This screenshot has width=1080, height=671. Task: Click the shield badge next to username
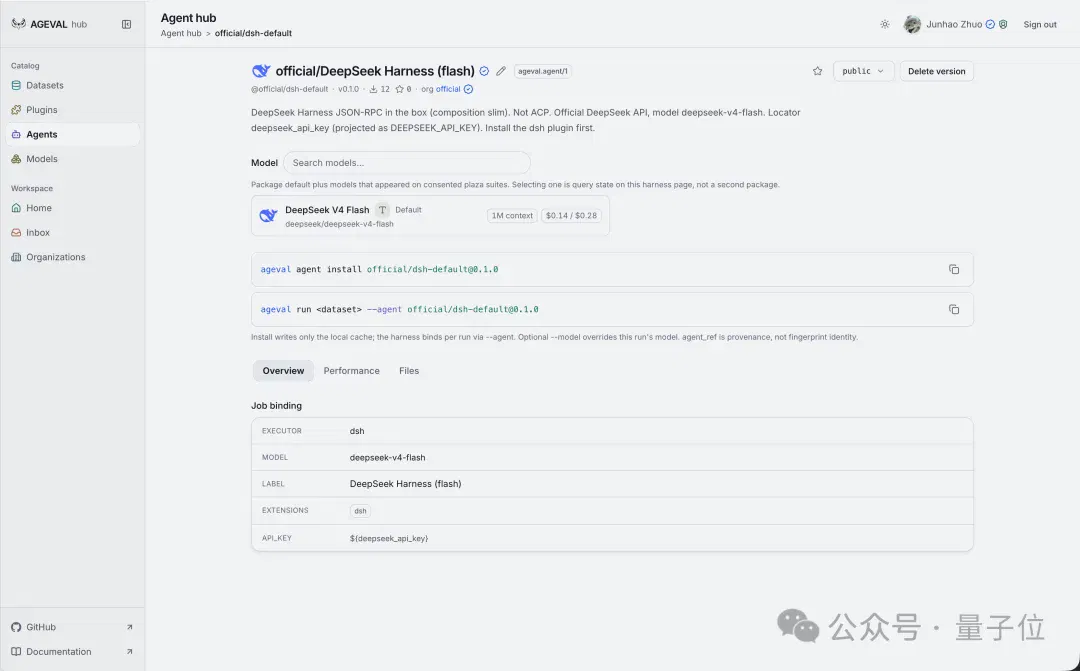pos(1004,24)
